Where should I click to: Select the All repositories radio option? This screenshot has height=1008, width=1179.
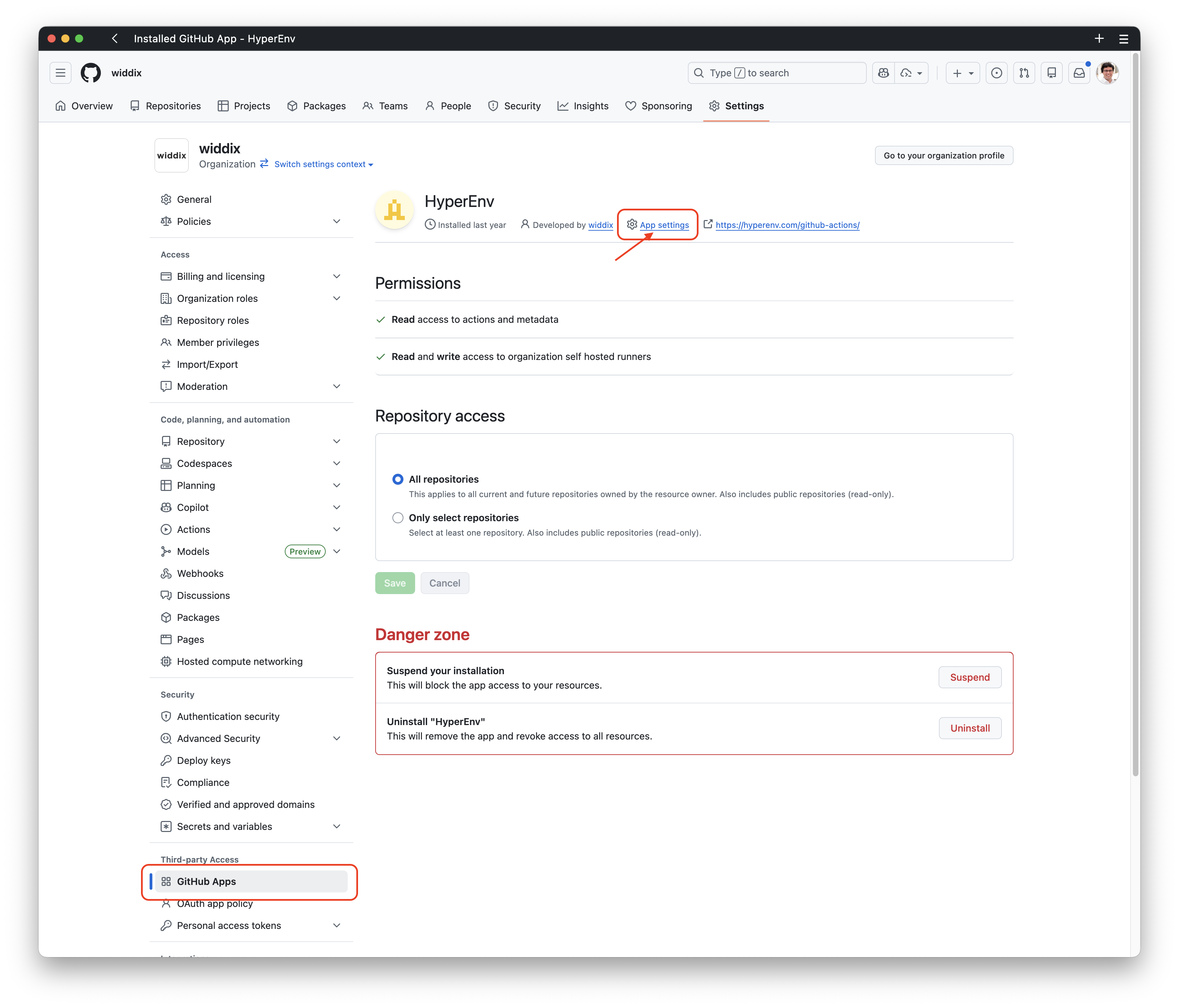tap(398, 479)
